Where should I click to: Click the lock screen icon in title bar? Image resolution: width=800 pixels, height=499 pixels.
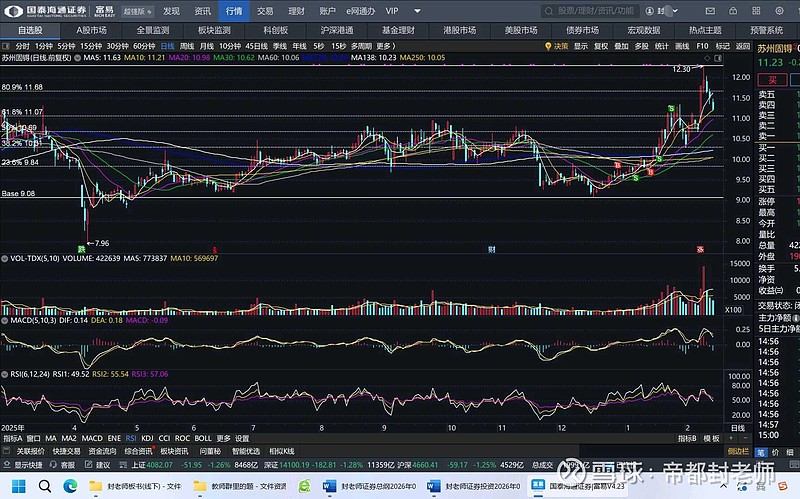click(x=733, y=11)
